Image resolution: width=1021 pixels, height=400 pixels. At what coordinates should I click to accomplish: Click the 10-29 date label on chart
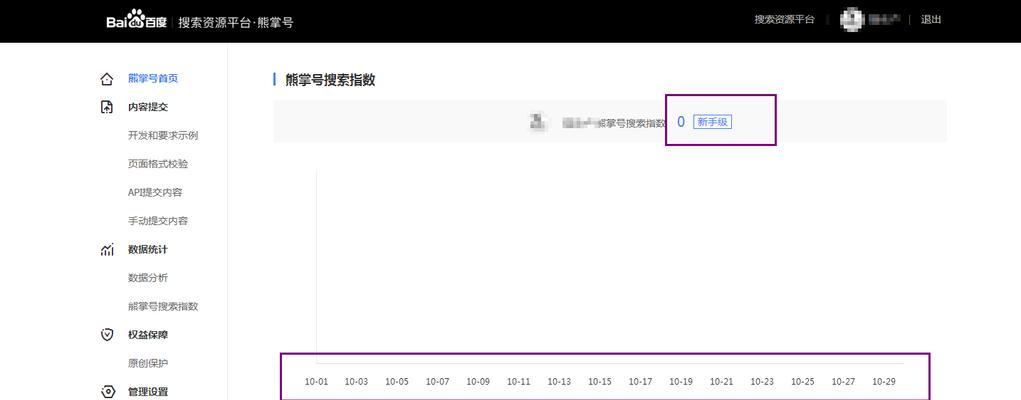click(884, 382)
